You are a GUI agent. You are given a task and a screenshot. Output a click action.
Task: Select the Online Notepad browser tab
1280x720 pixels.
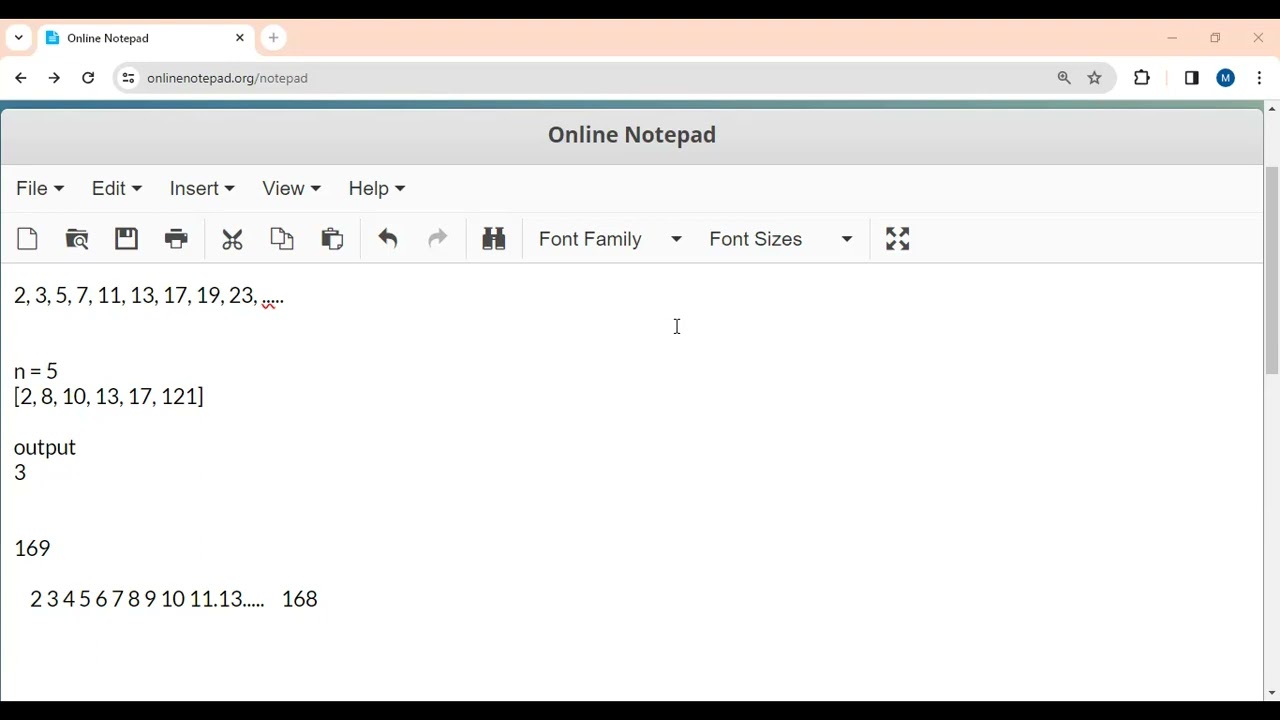tap(146, 38)
